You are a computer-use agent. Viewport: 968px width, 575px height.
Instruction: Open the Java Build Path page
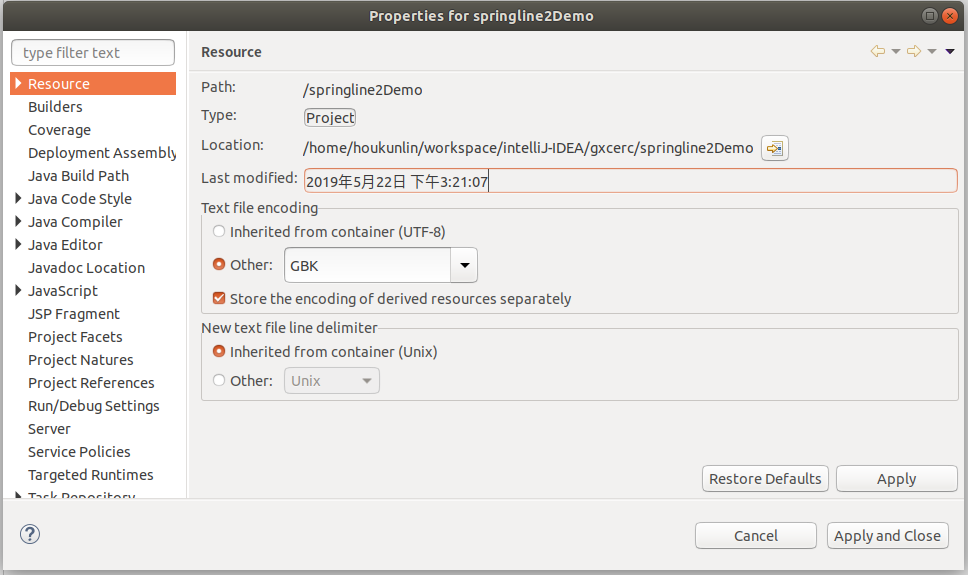(x=78, y=176)
